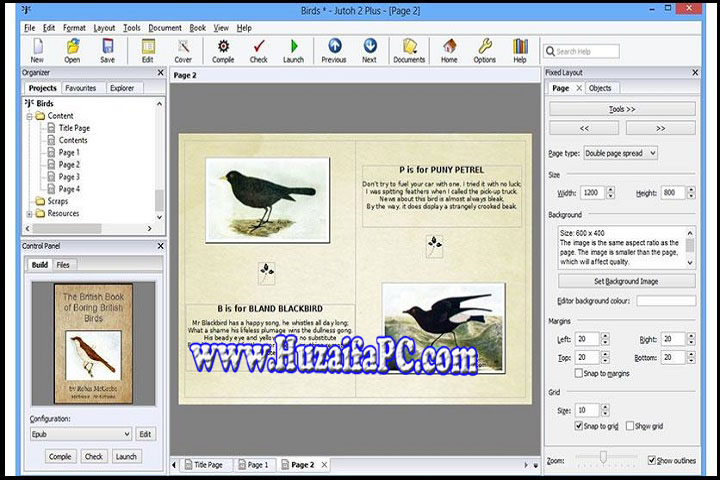Open the Layout menu
720x480 pixels.
[x=104, y=28]
